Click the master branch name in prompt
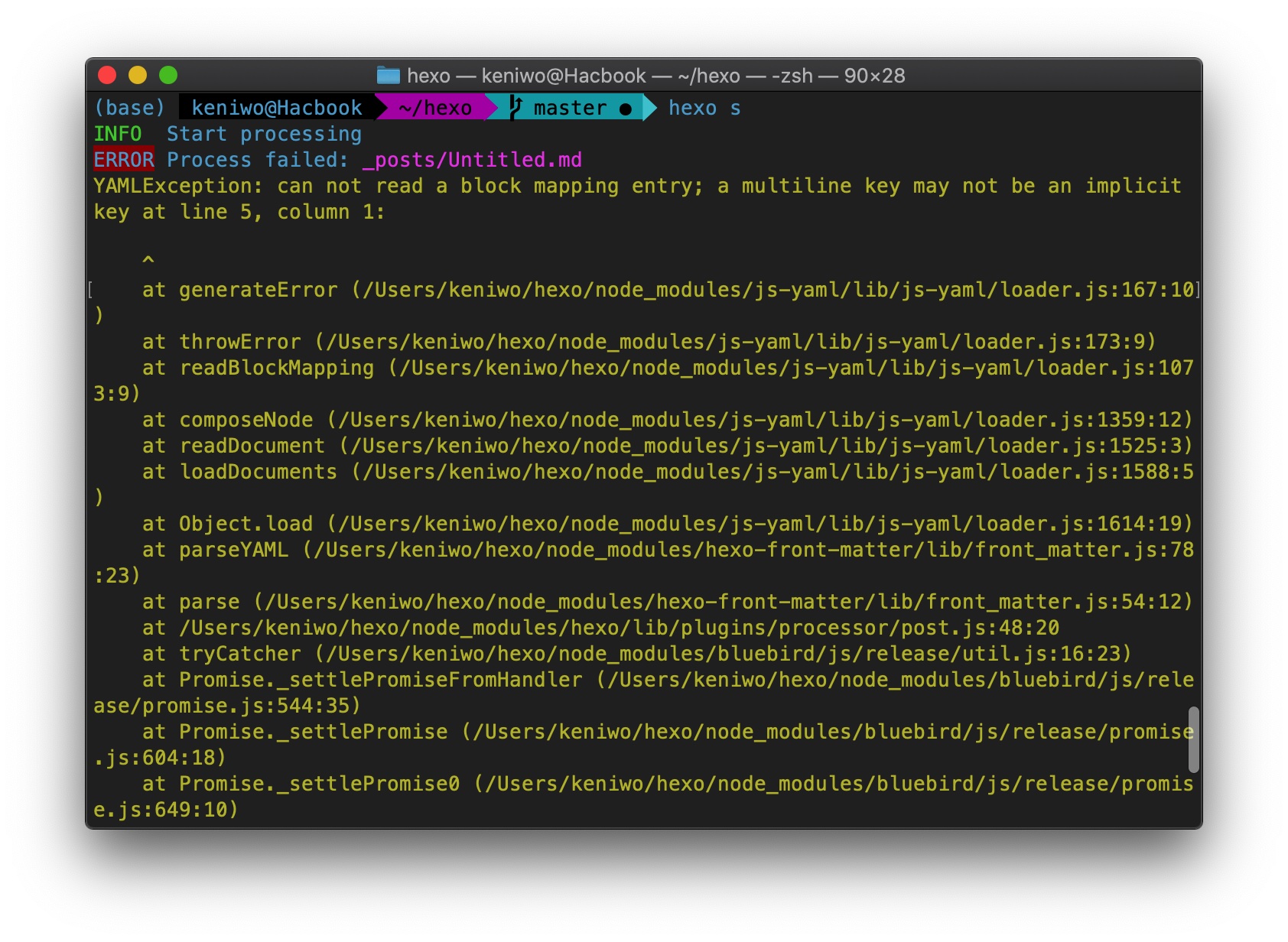1288x942 pixels. point(570,108)
